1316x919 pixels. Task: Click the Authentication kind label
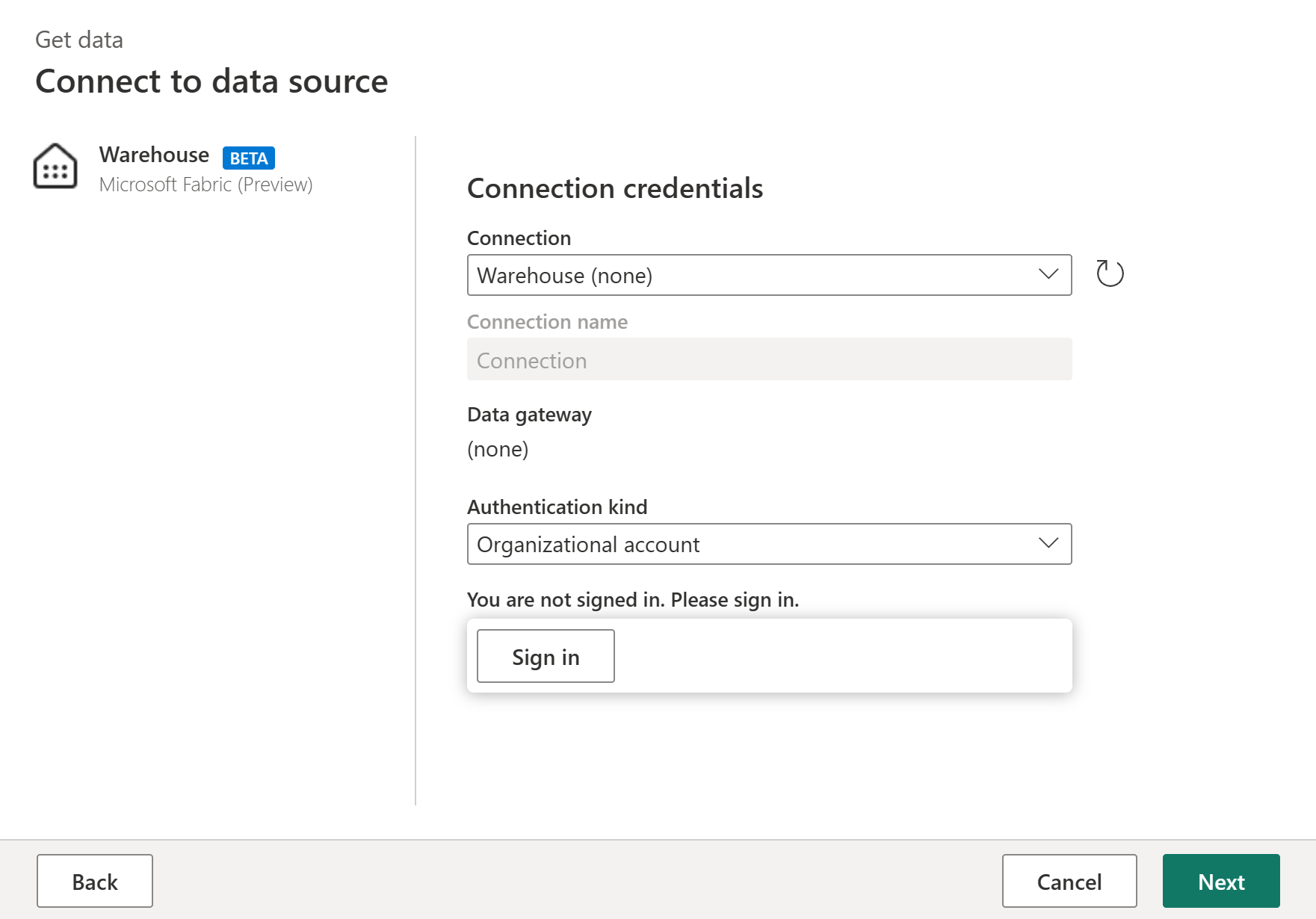pos(557,507)
